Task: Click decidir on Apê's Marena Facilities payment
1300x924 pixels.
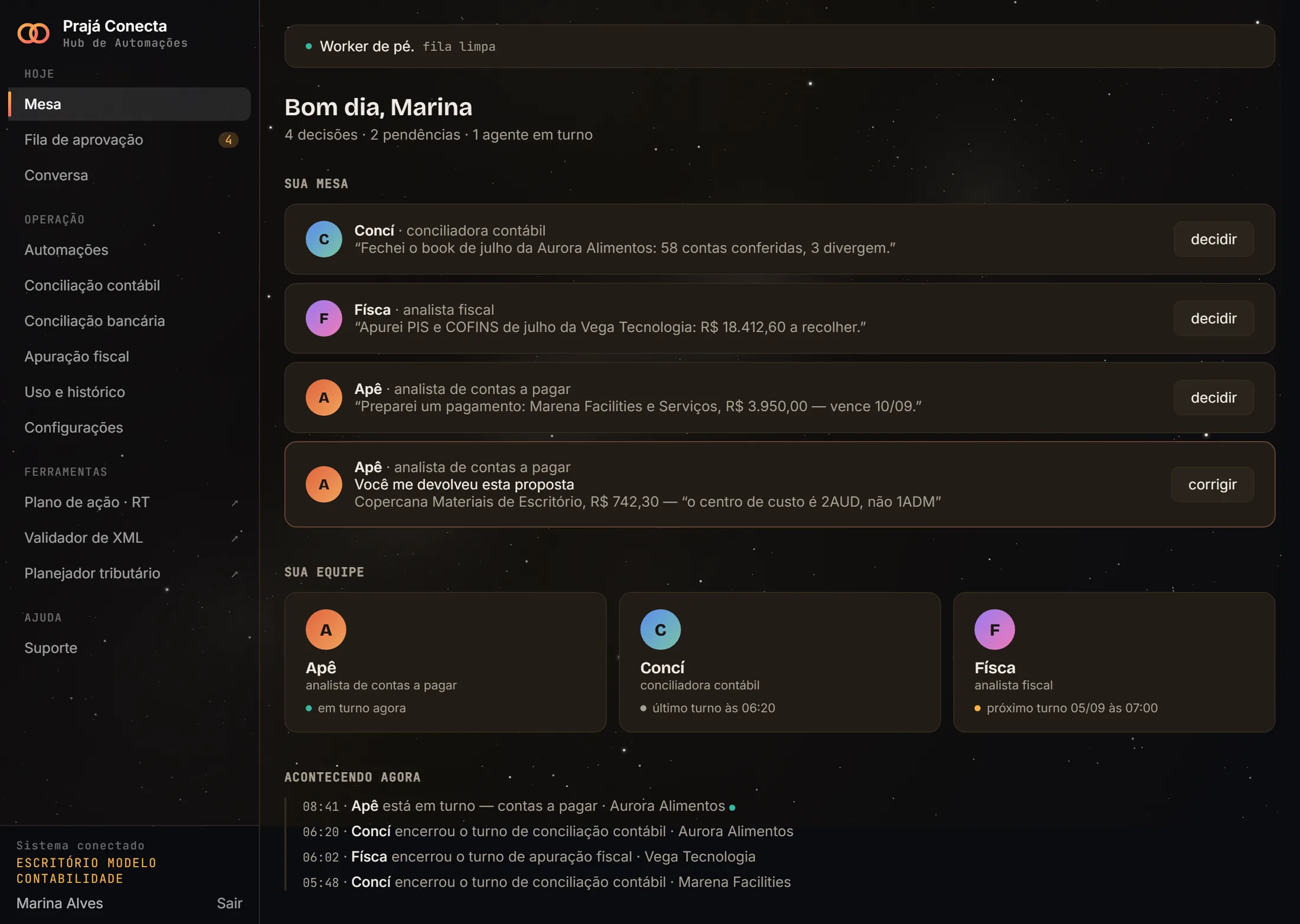Action: (x=1213, y=397)
